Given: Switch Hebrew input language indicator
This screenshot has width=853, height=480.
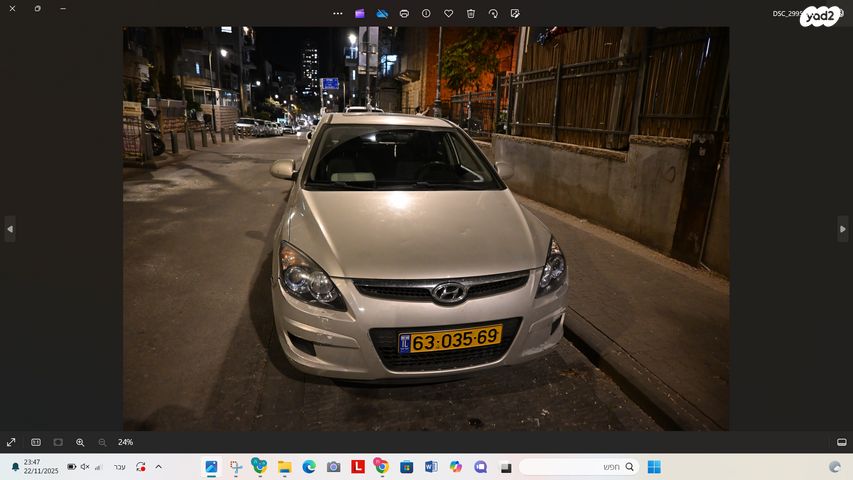Looking at the screenshot, I should (x=120, y=467).
